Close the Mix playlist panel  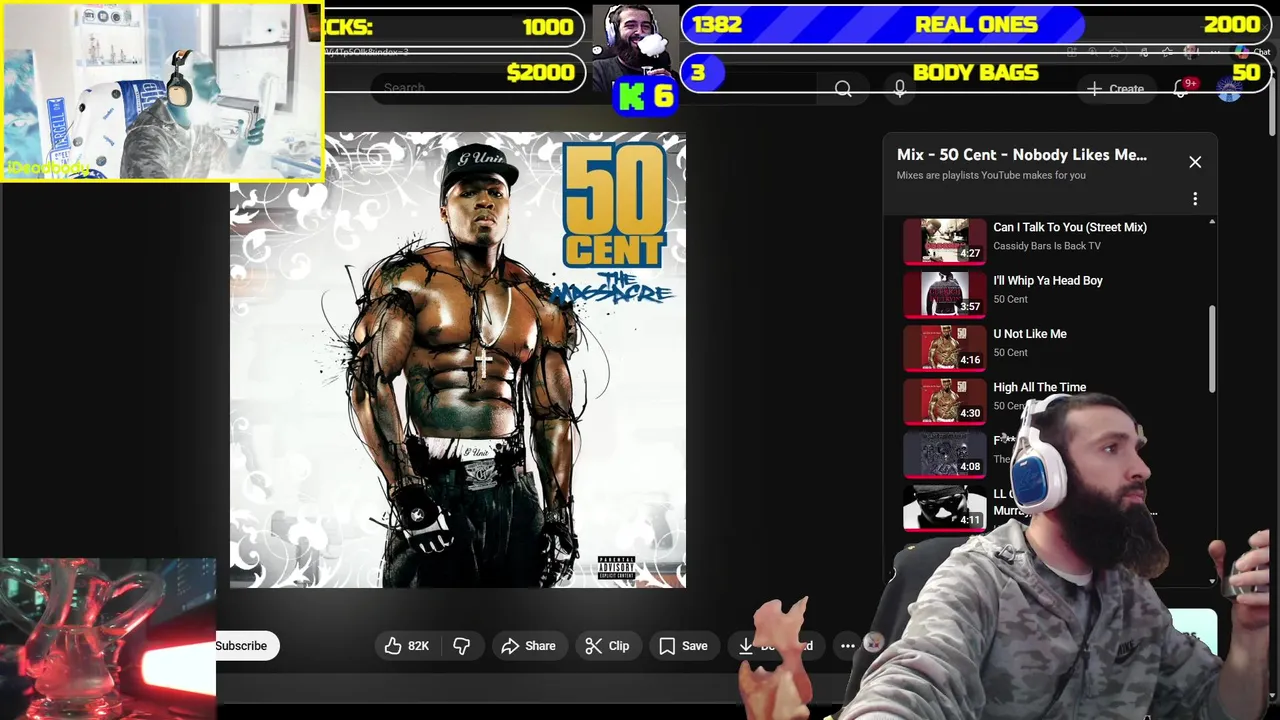pyautogui.click(x=1195, y=162)
